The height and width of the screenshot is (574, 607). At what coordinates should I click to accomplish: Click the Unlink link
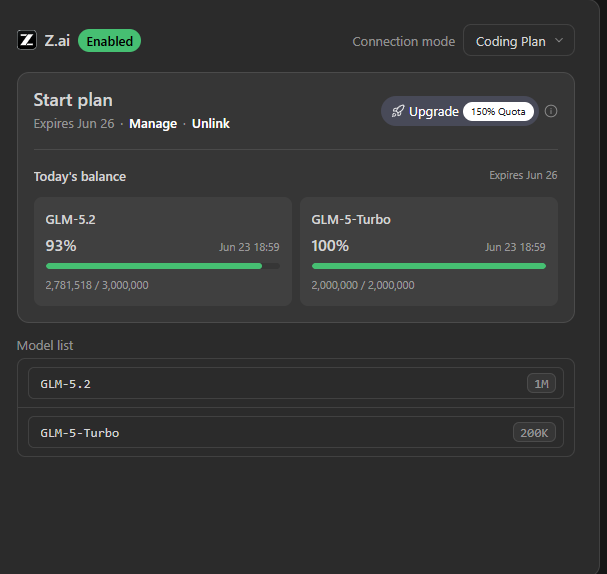[x=211, y=124]
